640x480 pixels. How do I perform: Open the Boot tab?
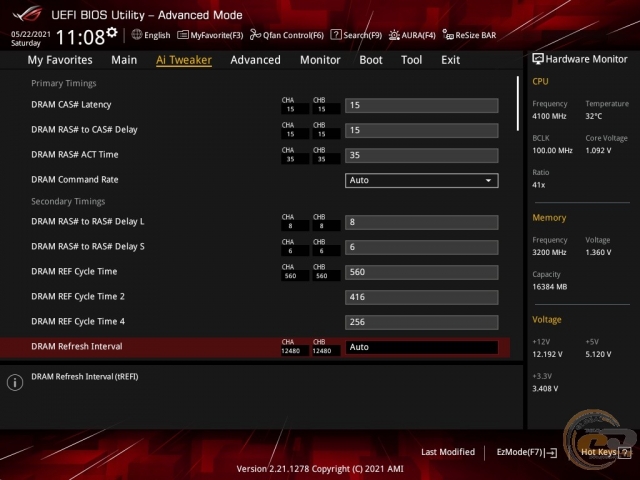point(371,60)
